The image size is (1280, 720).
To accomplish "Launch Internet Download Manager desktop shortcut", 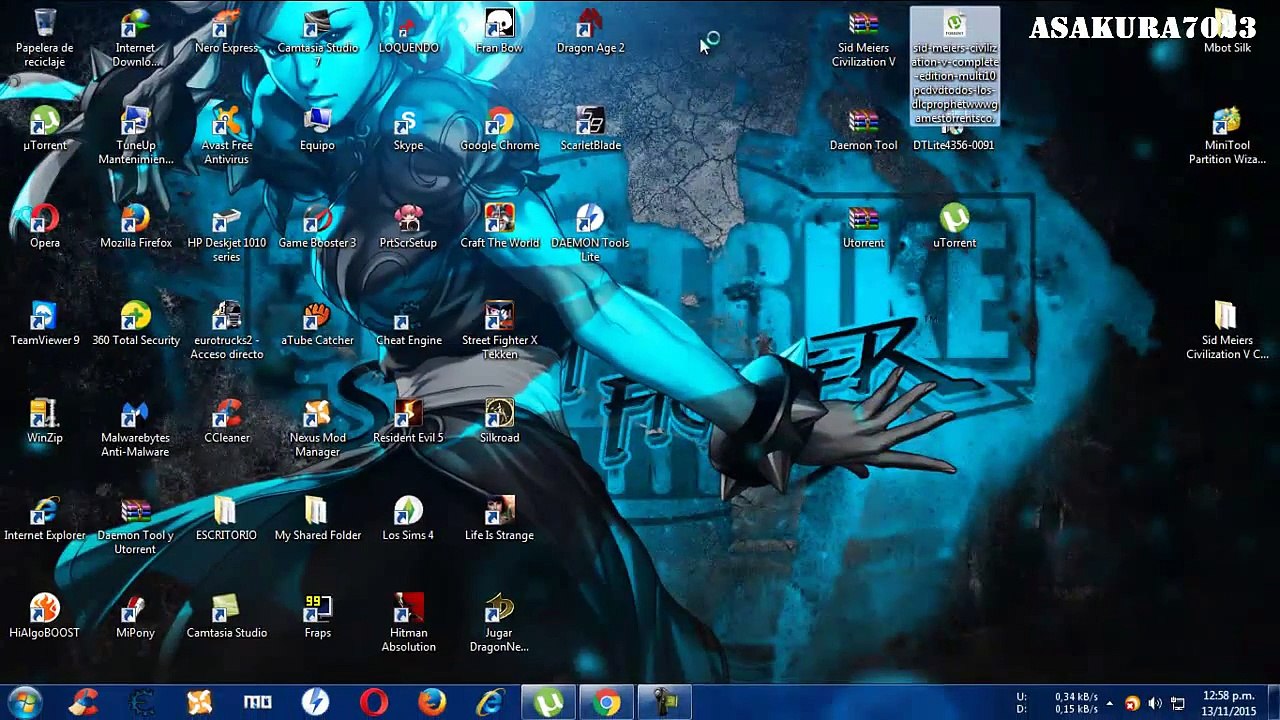I will point(135,38).
